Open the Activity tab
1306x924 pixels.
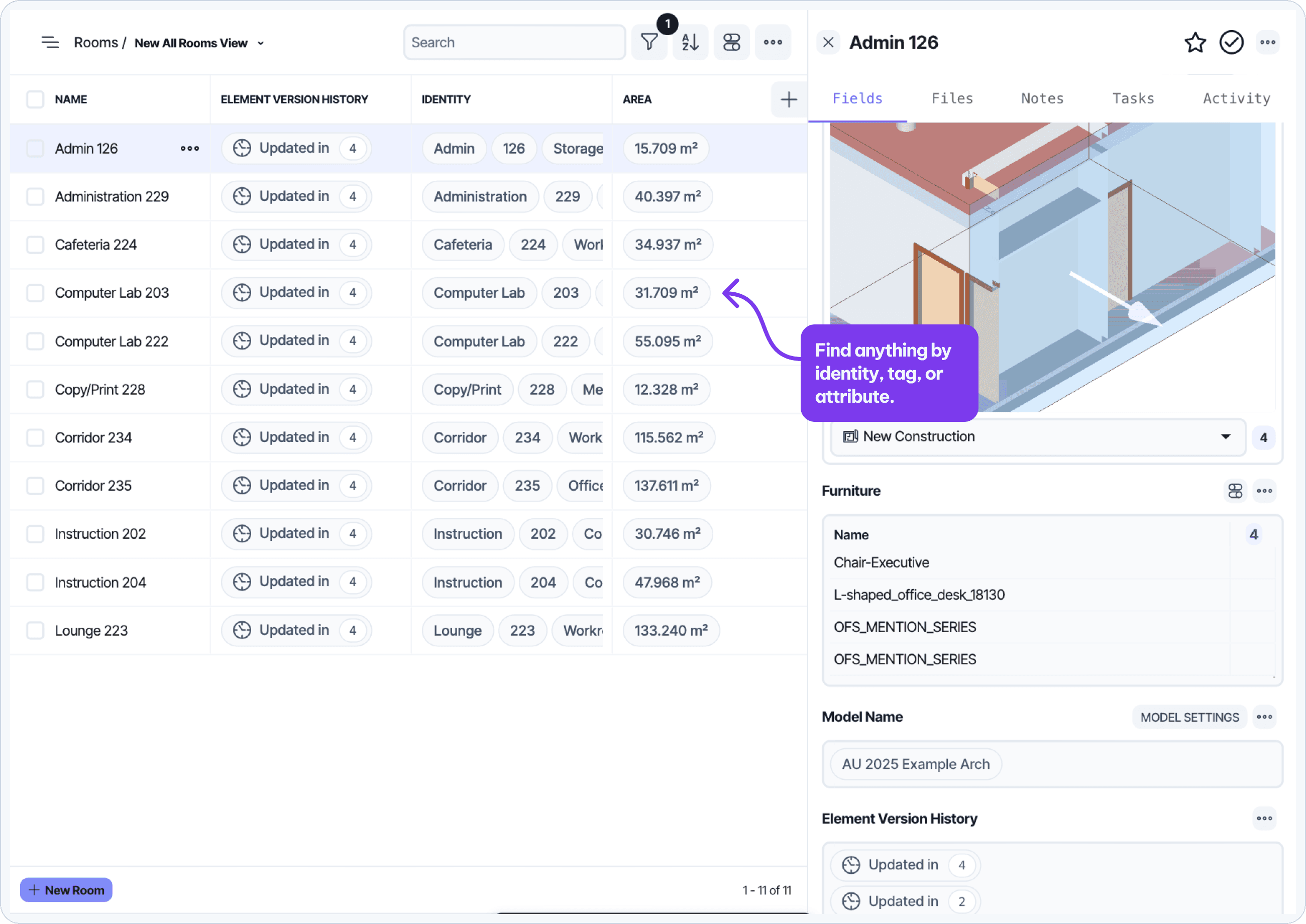1236,98
